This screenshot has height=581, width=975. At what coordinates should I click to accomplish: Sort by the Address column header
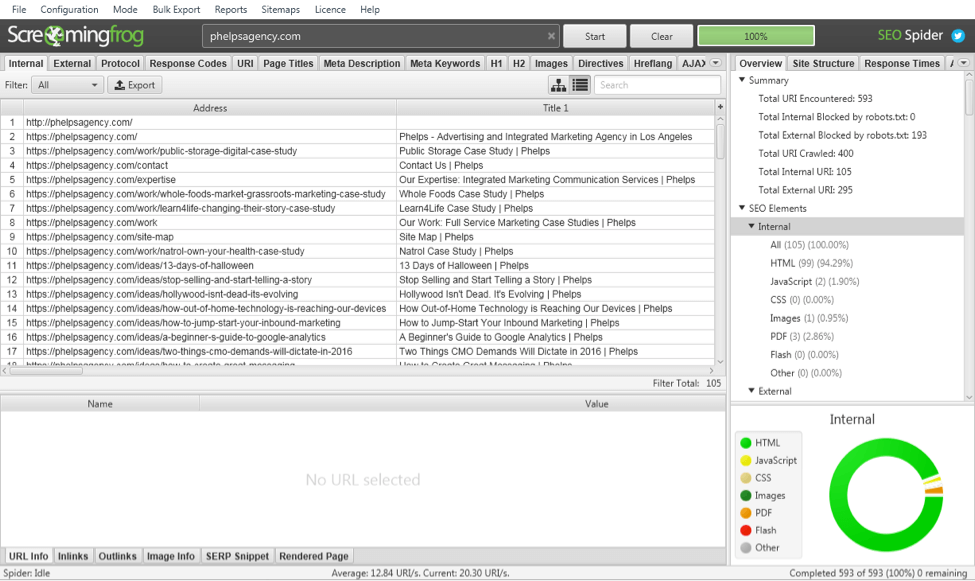pos(210,108)
